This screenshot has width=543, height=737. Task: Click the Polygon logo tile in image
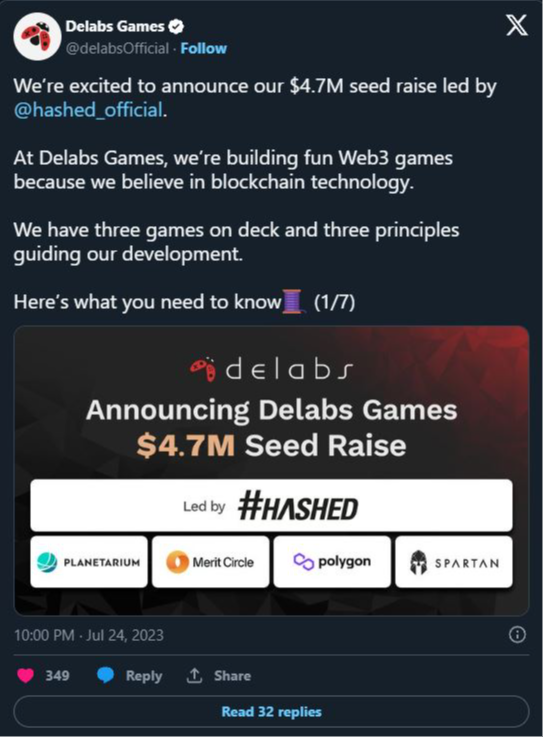point(332,562)
